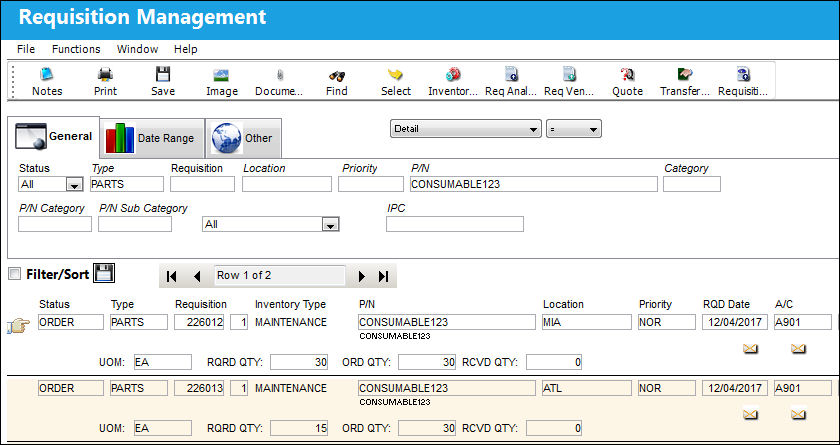Image resolution: width=840 pixels, height=445 pixels.
Task: Open the Notes toolbar icon
Action: click(x=47, y=81)
